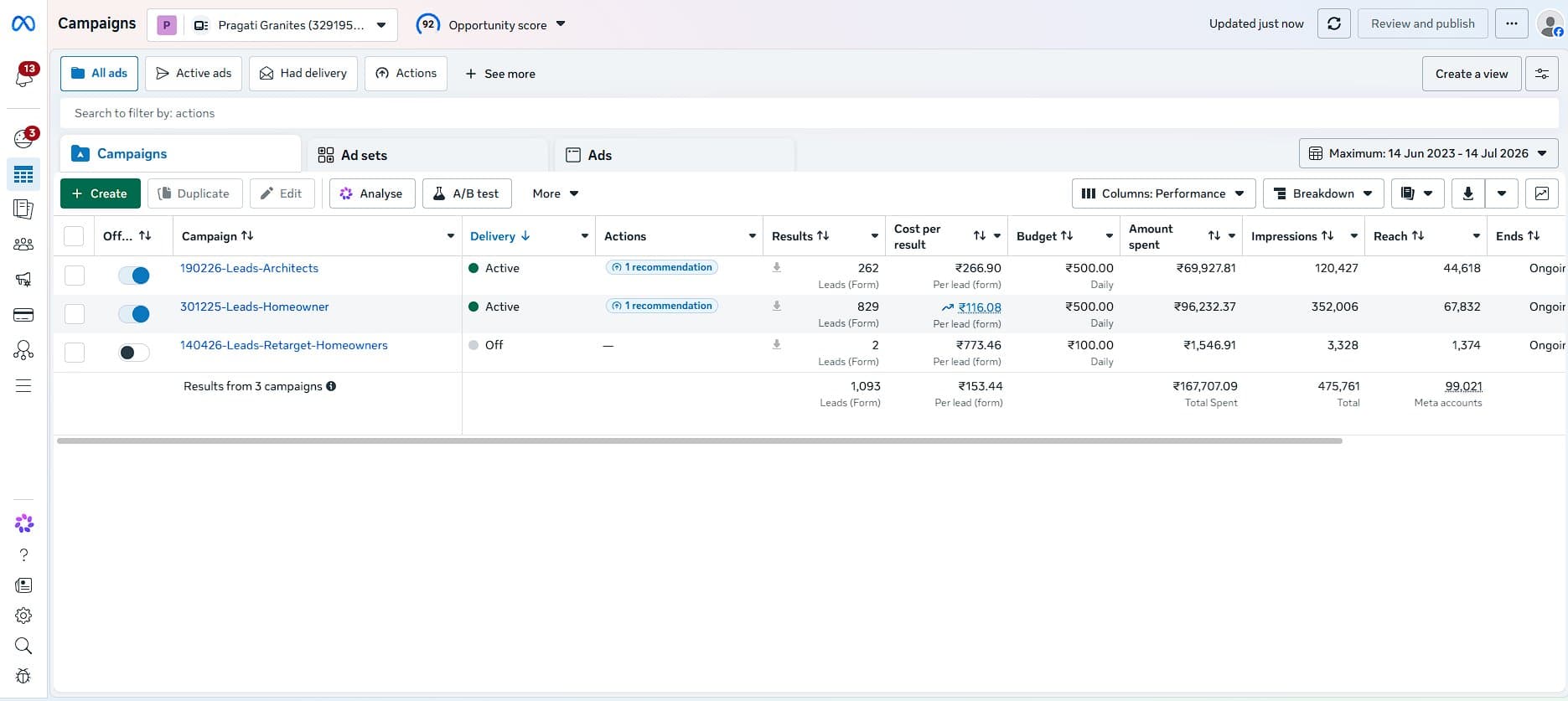Select checkbox for 140426-Leads-Retarget-Homeowners
The height and width of the screenshot is (701, 1568).
pyautogui.click(x=75, y=353)
